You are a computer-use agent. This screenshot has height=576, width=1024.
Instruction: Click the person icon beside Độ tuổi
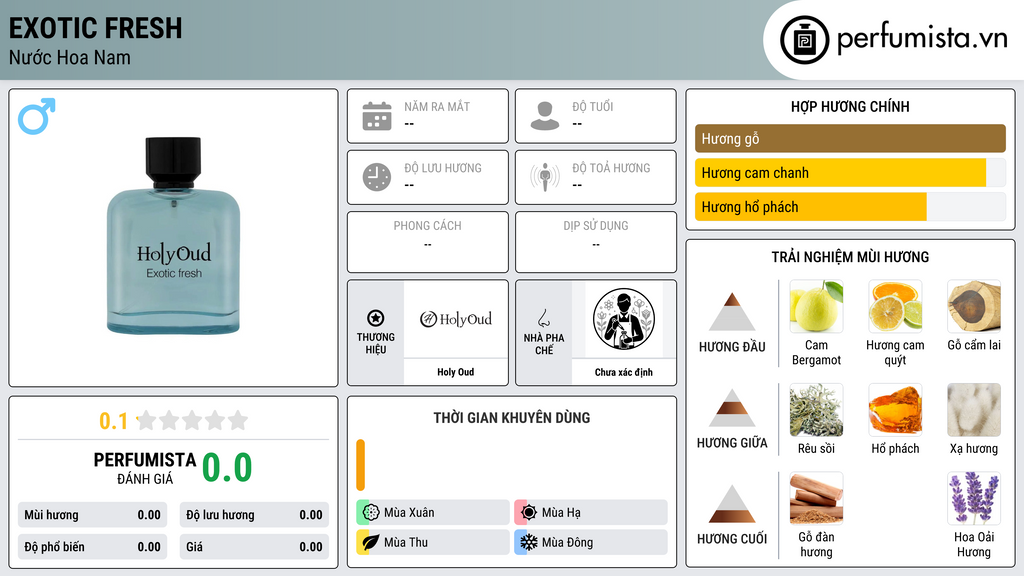545,116
